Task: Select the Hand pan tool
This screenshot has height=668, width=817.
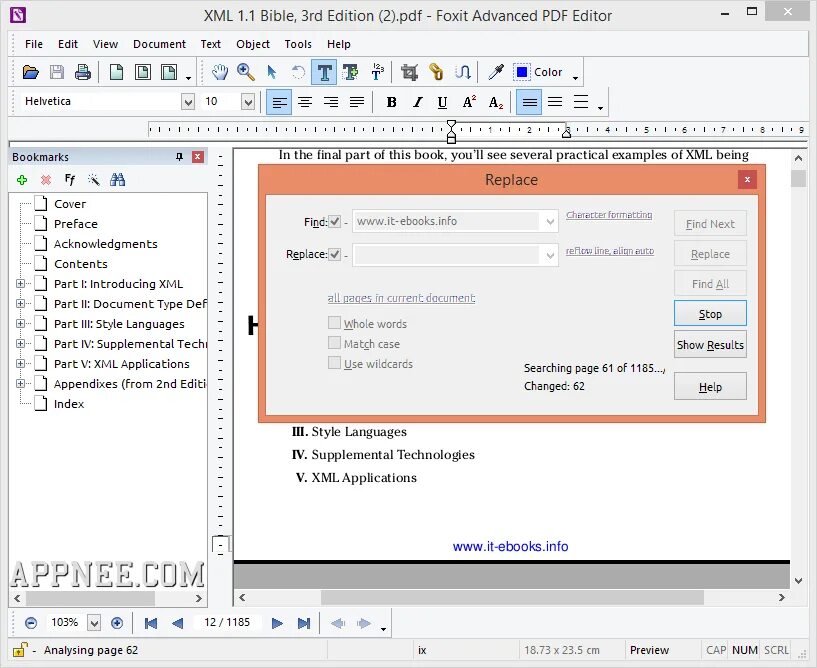Action: pyautogui.click(x=220, y=72)
